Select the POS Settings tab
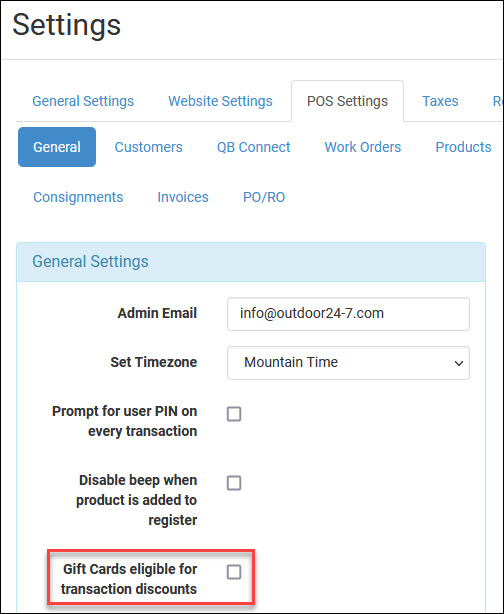Image resolution: width=504 pixels, height=614 pixels. click(x=347, y=101)
